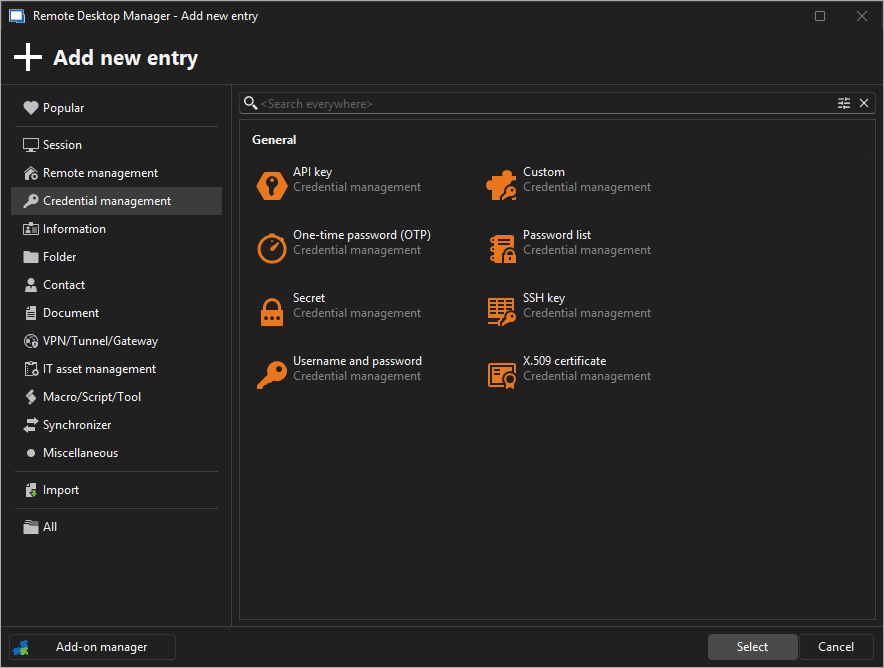
Task: Click the SSH key icon
Action: [x=501, y=312]
